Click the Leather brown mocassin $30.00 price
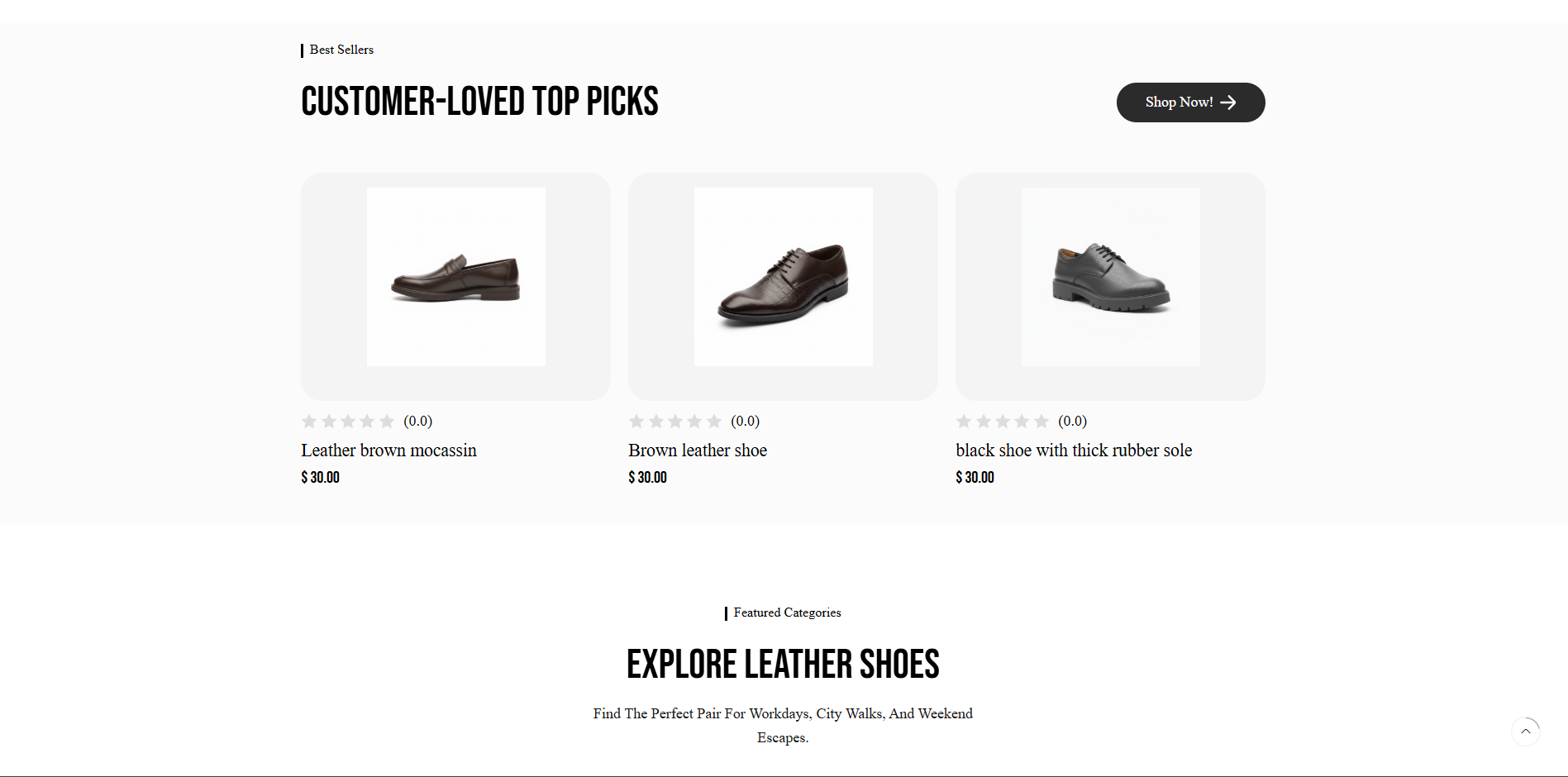 320,478
